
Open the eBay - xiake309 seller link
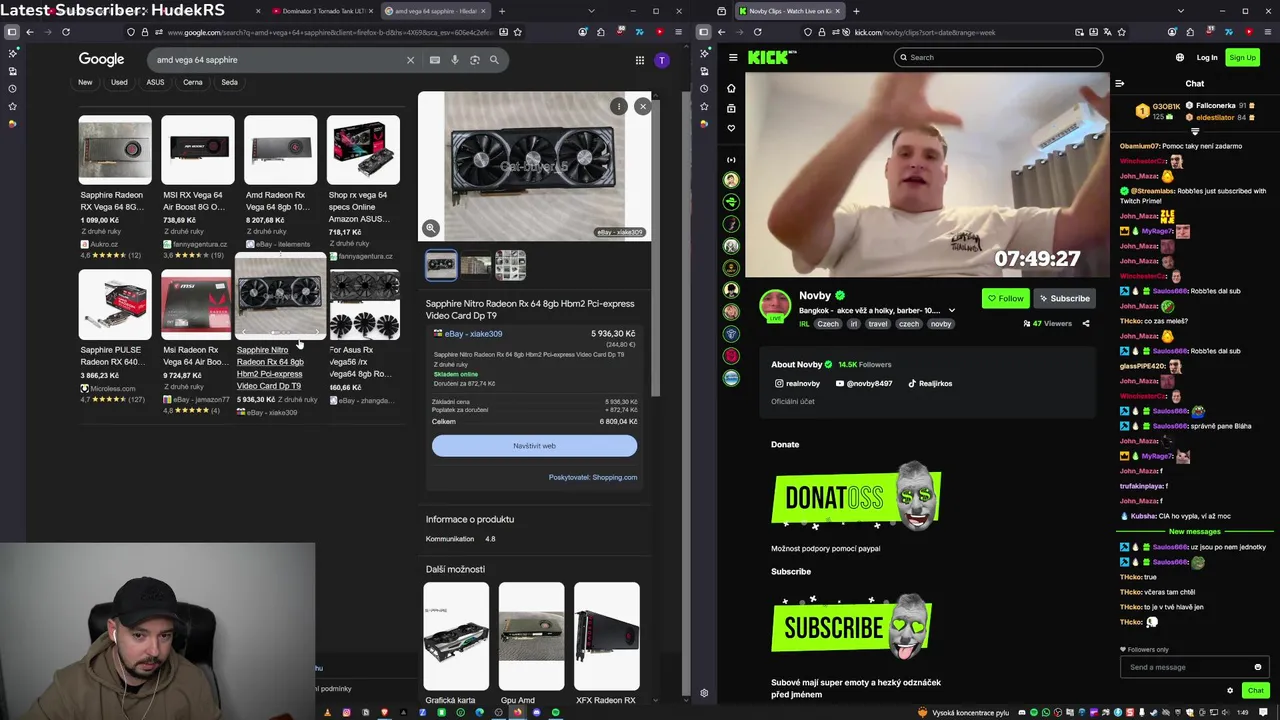point(474,334)
